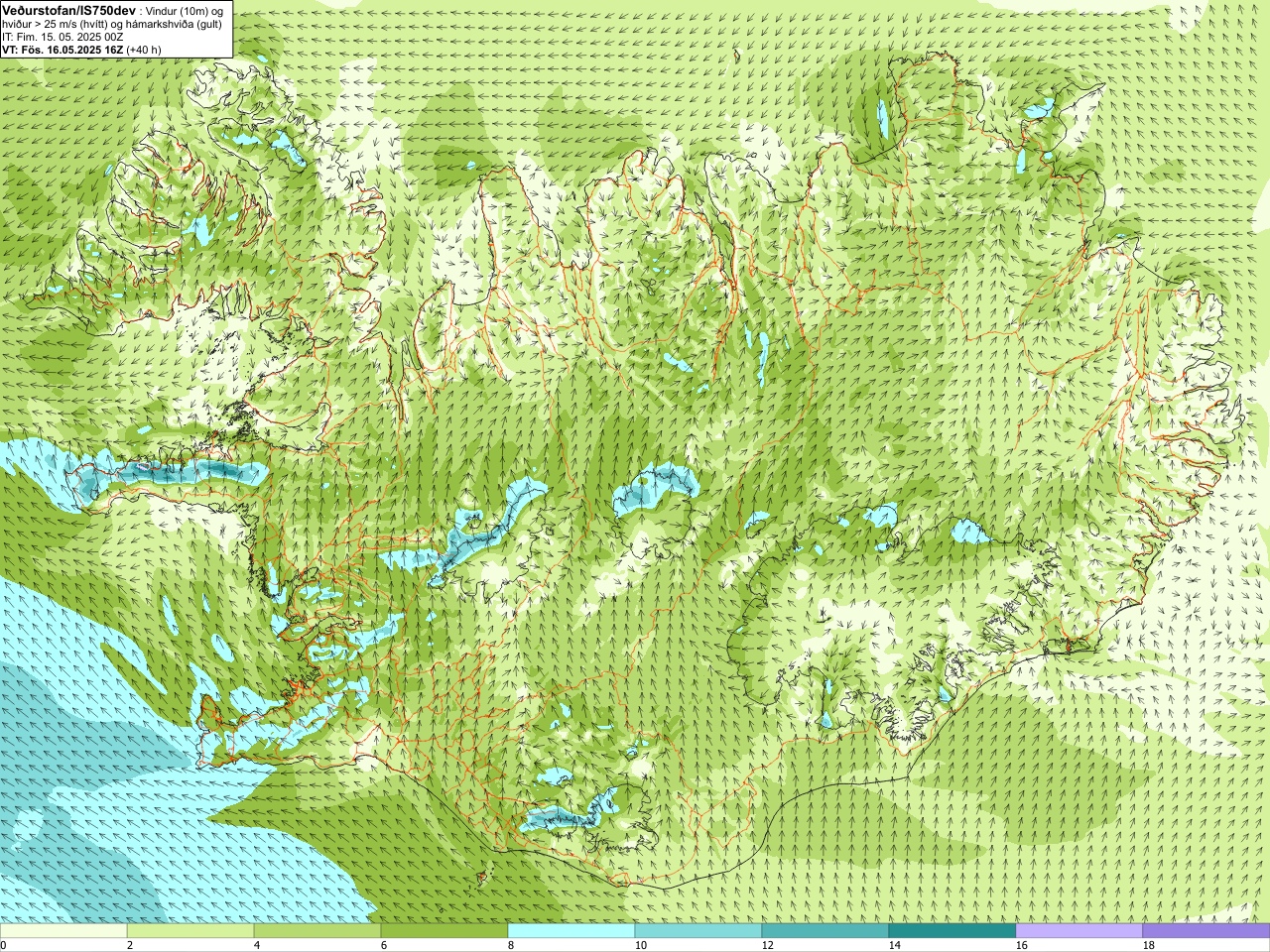1270x952 pixels.
Task: Click the pale yellow 0–2 m/s legend swatch
Action: (63, 931)
